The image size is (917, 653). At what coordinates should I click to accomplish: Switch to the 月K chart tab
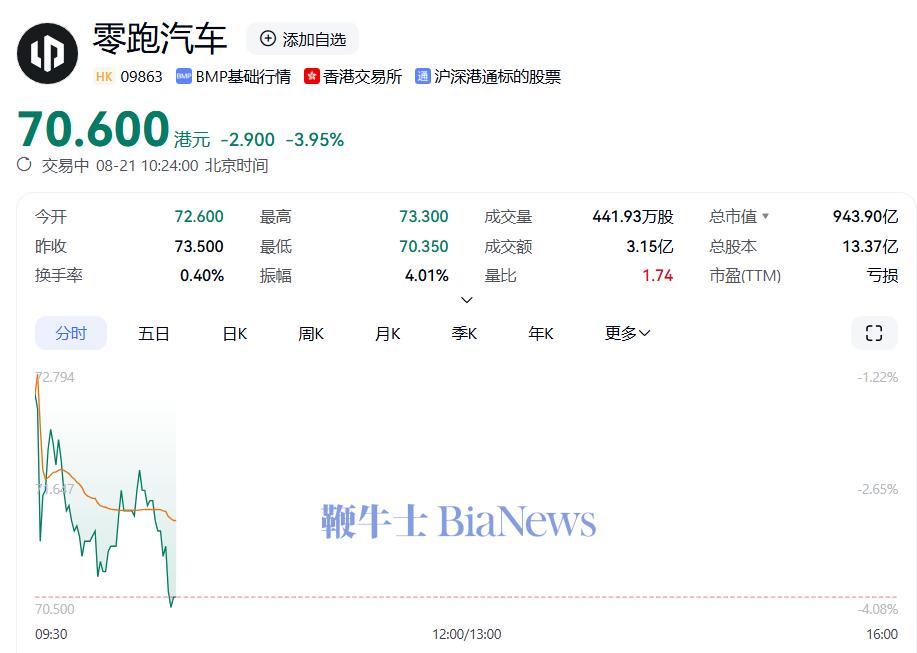point(387,334)
